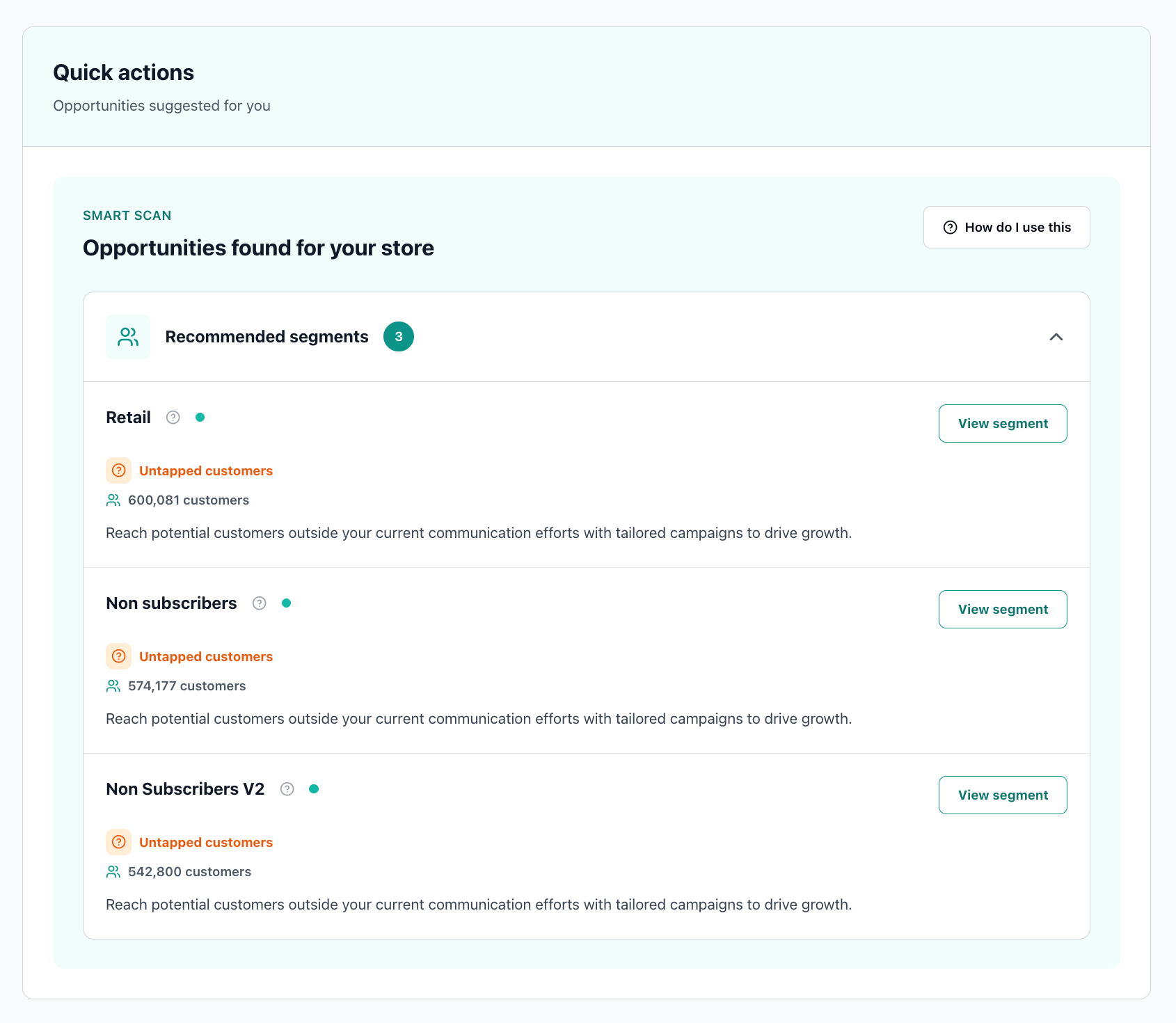Click View segment for the Retail segment
The height and width of the screenshot is (1023, 1176).
[1003, 423]
